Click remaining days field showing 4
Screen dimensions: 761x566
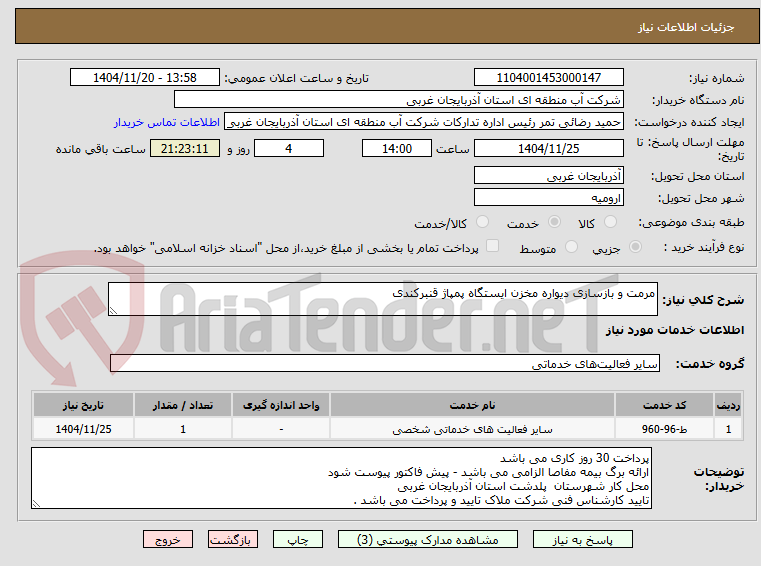click(289, 148)
